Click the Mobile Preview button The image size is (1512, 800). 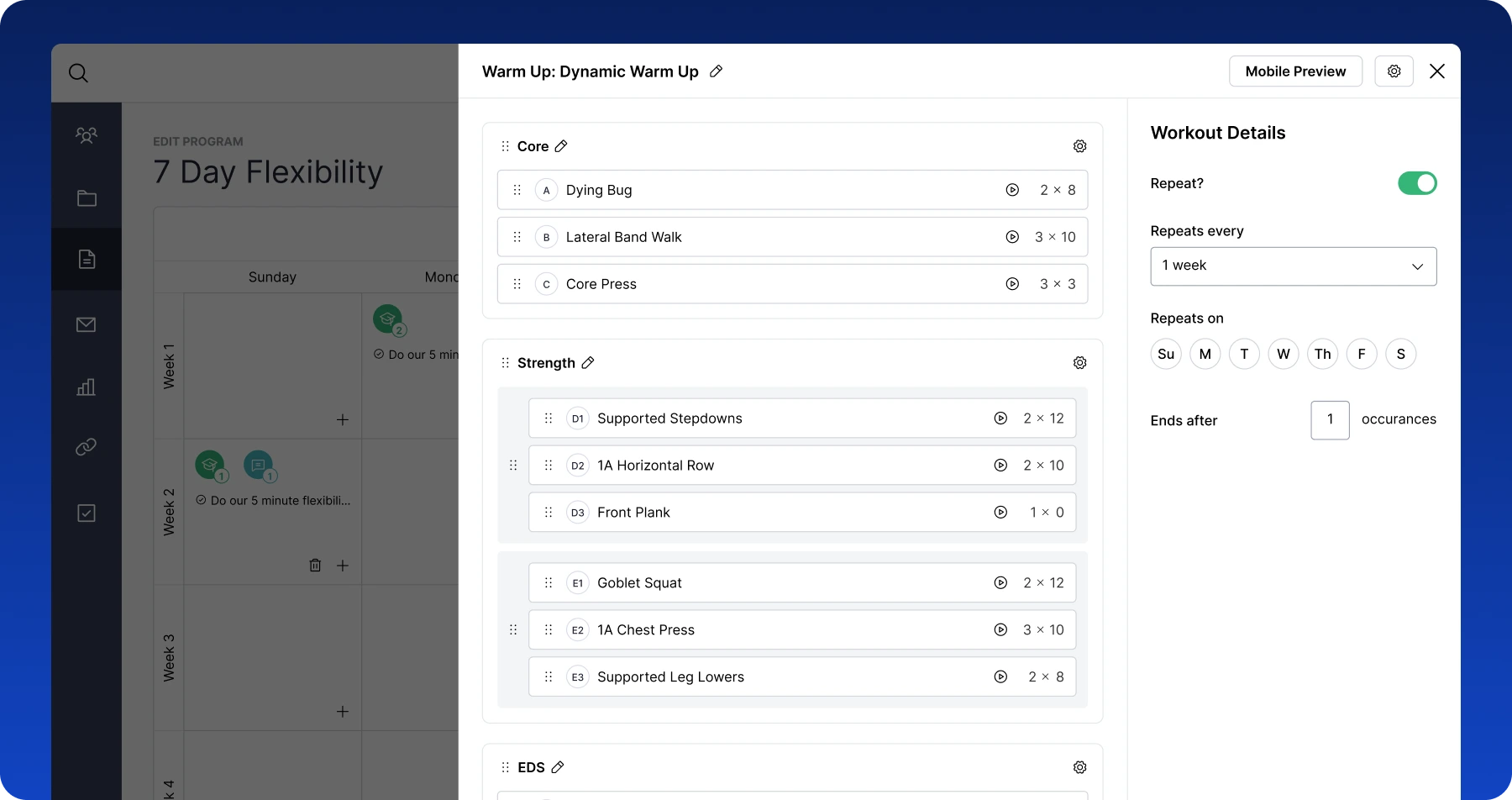click(x=1295, y=71)
